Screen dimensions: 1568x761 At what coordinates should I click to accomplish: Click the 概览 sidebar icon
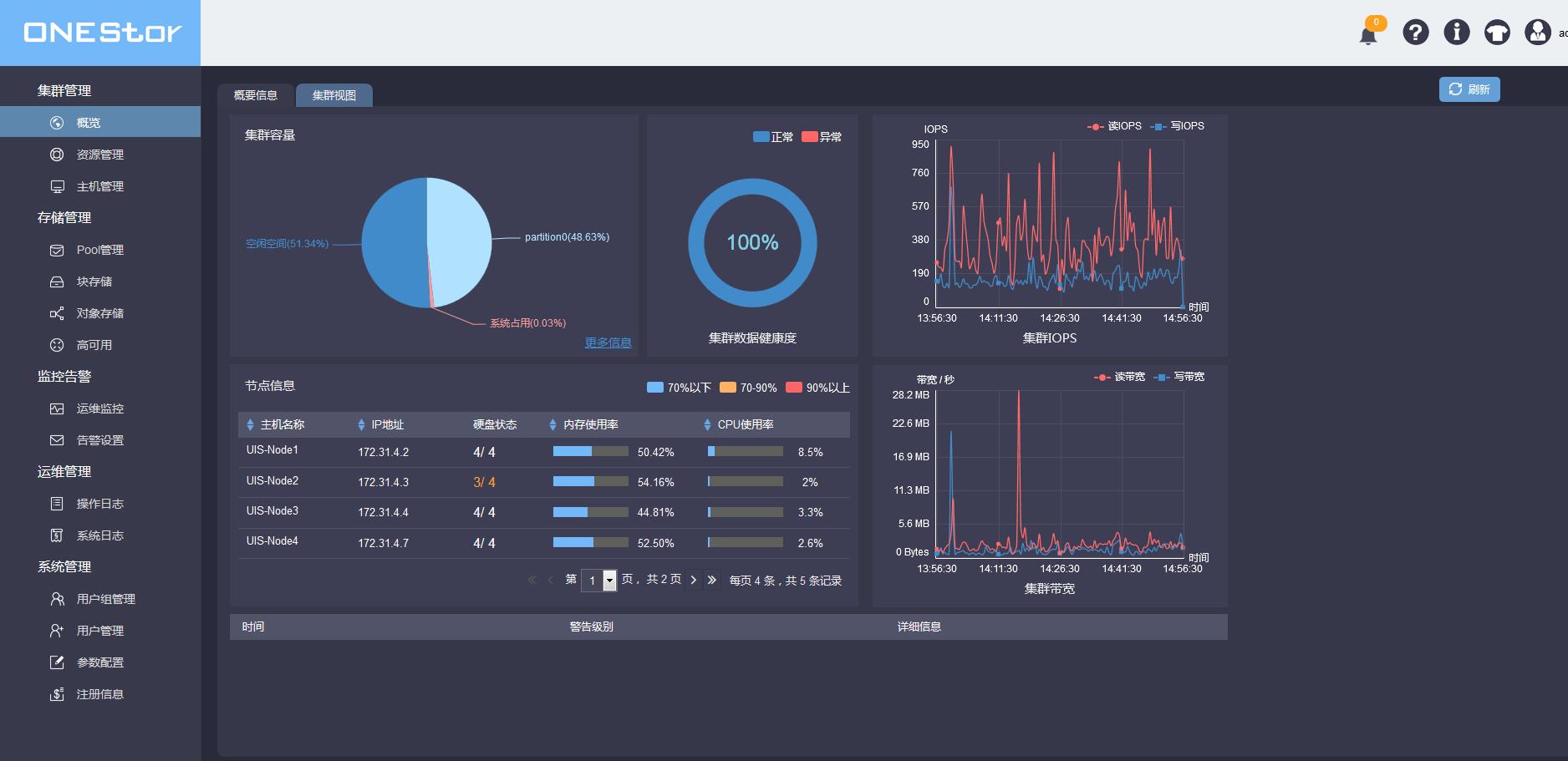(57, 123)
